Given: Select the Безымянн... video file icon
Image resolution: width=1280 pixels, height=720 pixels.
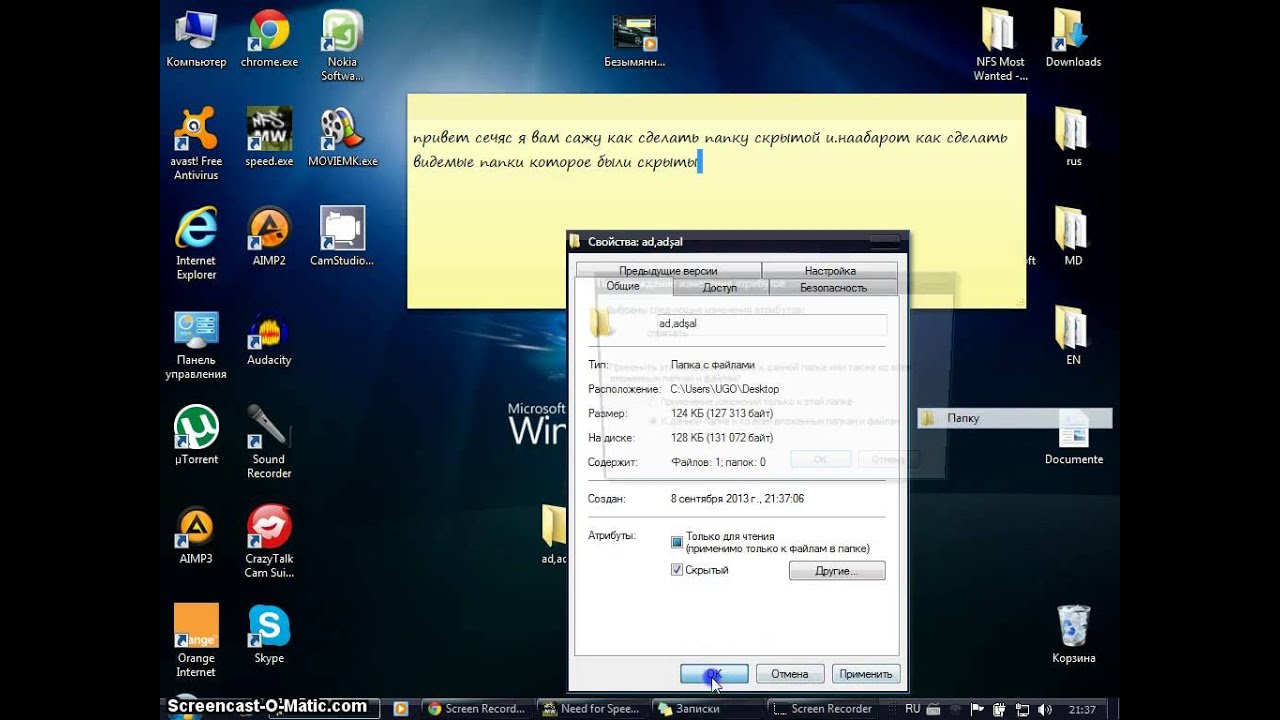Looking at the screenshot, I should [635, 40].
